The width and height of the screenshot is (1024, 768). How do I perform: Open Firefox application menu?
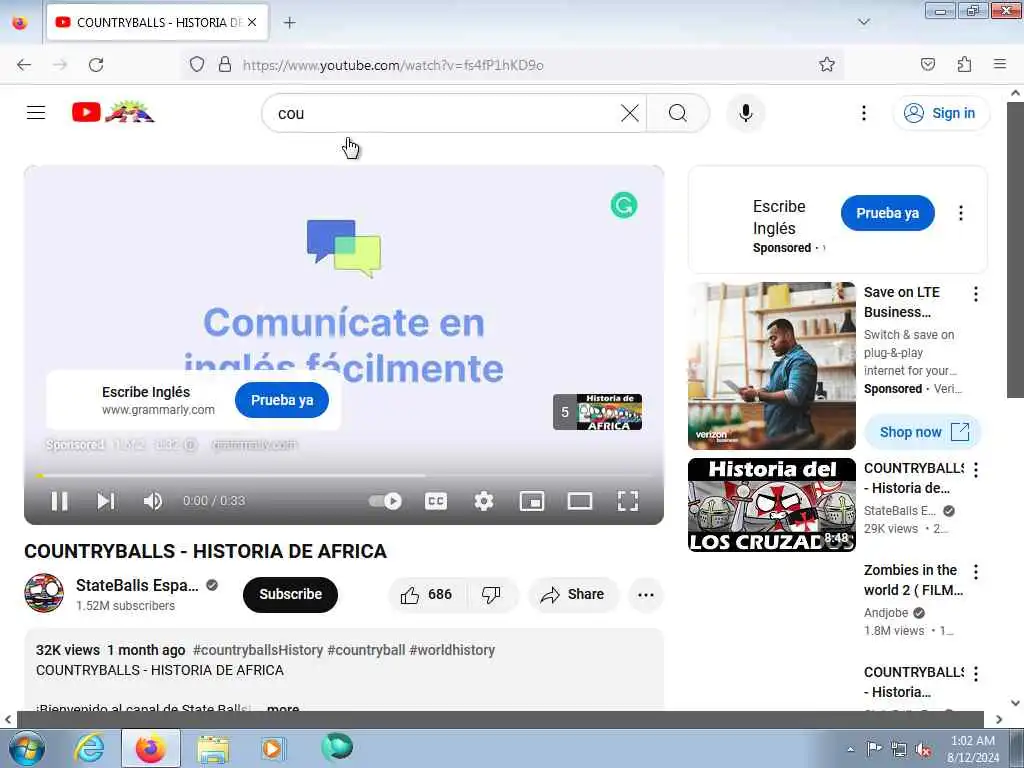tap(1000, 64)
